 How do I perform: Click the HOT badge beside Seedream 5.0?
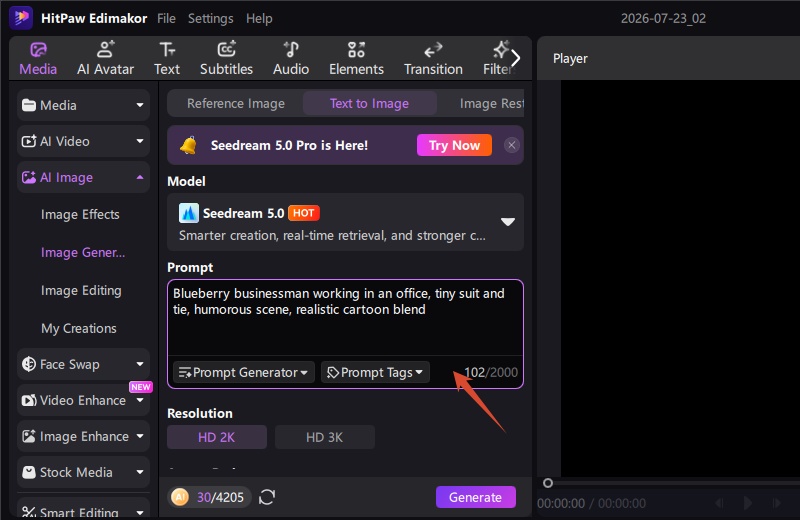point(304,213)
